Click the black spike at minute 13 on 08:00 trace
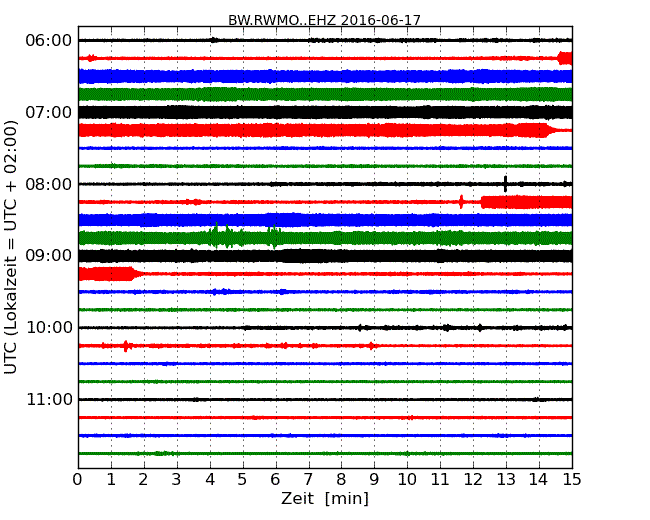The image size is (650, 520). 505,184
